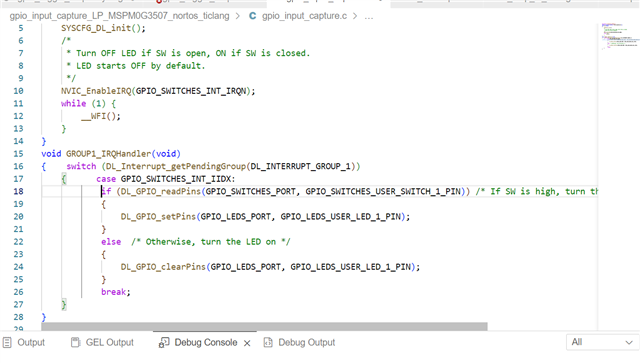Click the Output tab document icon
The width and height of the screenshot is (640, 363).
pyautogui.click(x=7, y=342)
